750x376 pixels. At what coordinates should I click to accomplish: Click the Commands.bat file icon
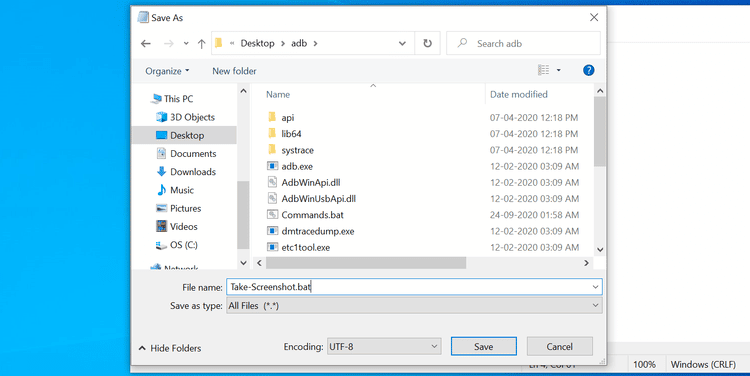[x=272, y=215]
